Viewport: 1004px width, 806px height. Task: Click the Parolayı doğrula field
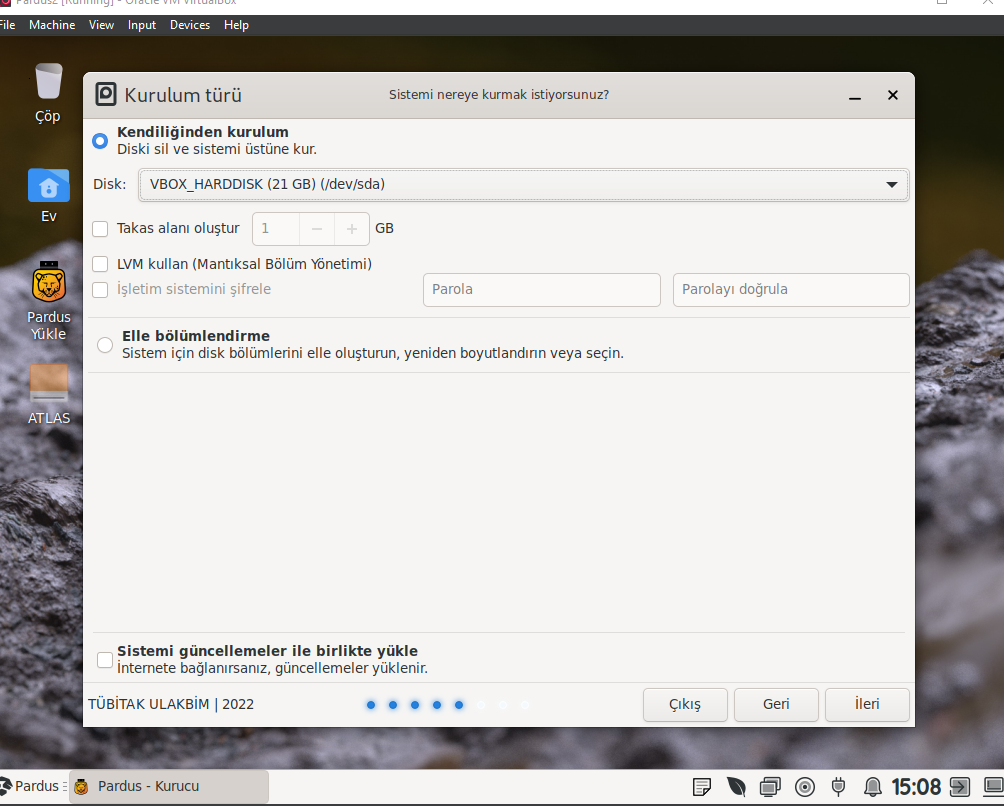791,289
